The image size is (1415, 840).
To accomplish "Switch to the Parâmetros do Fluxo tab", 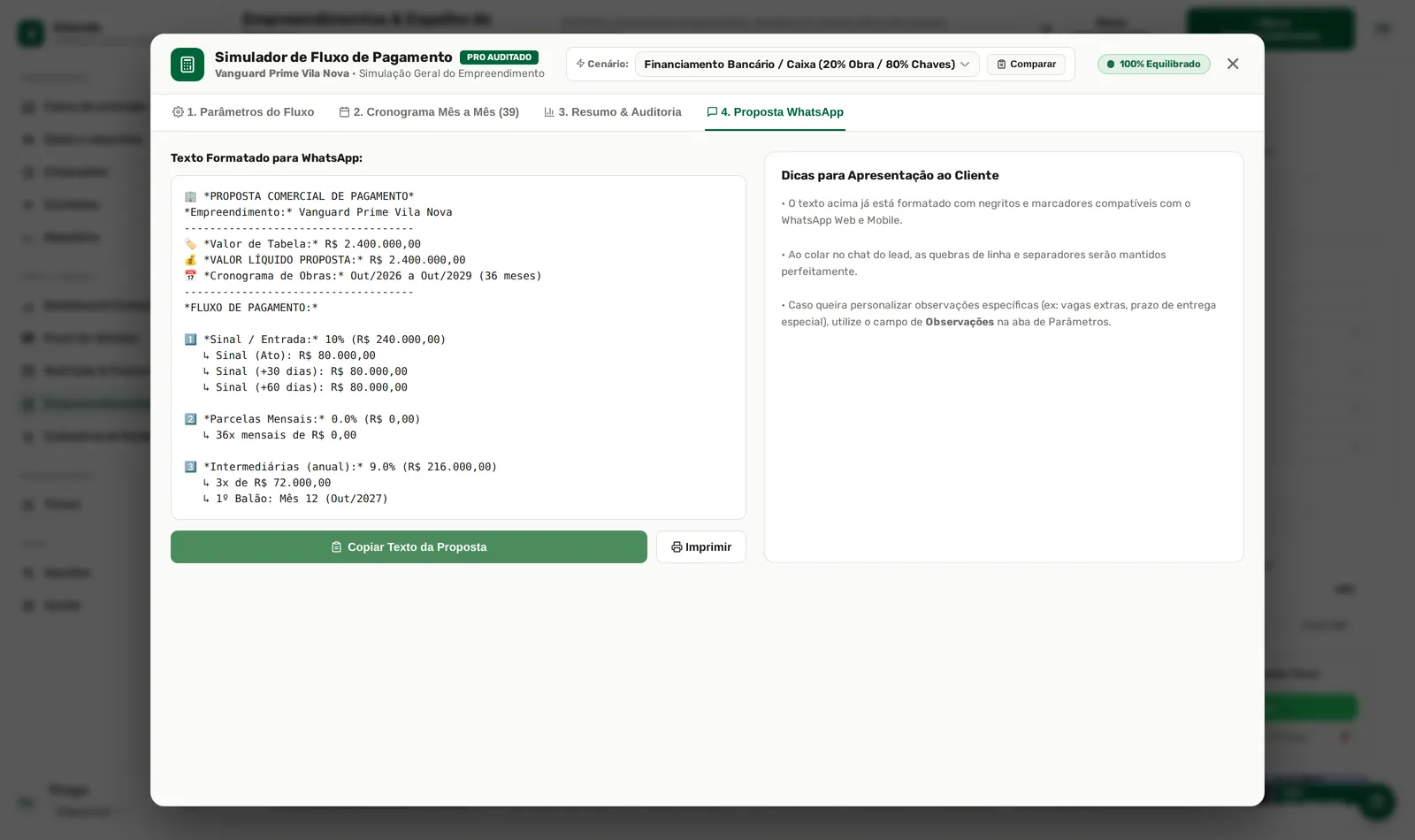I will (243, 112).
